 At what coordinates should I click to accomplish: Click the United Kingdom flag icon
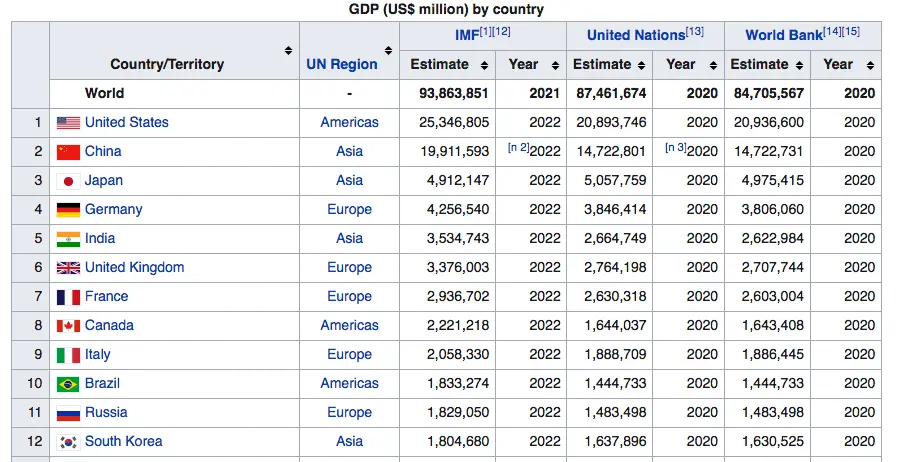coord(68,268)
